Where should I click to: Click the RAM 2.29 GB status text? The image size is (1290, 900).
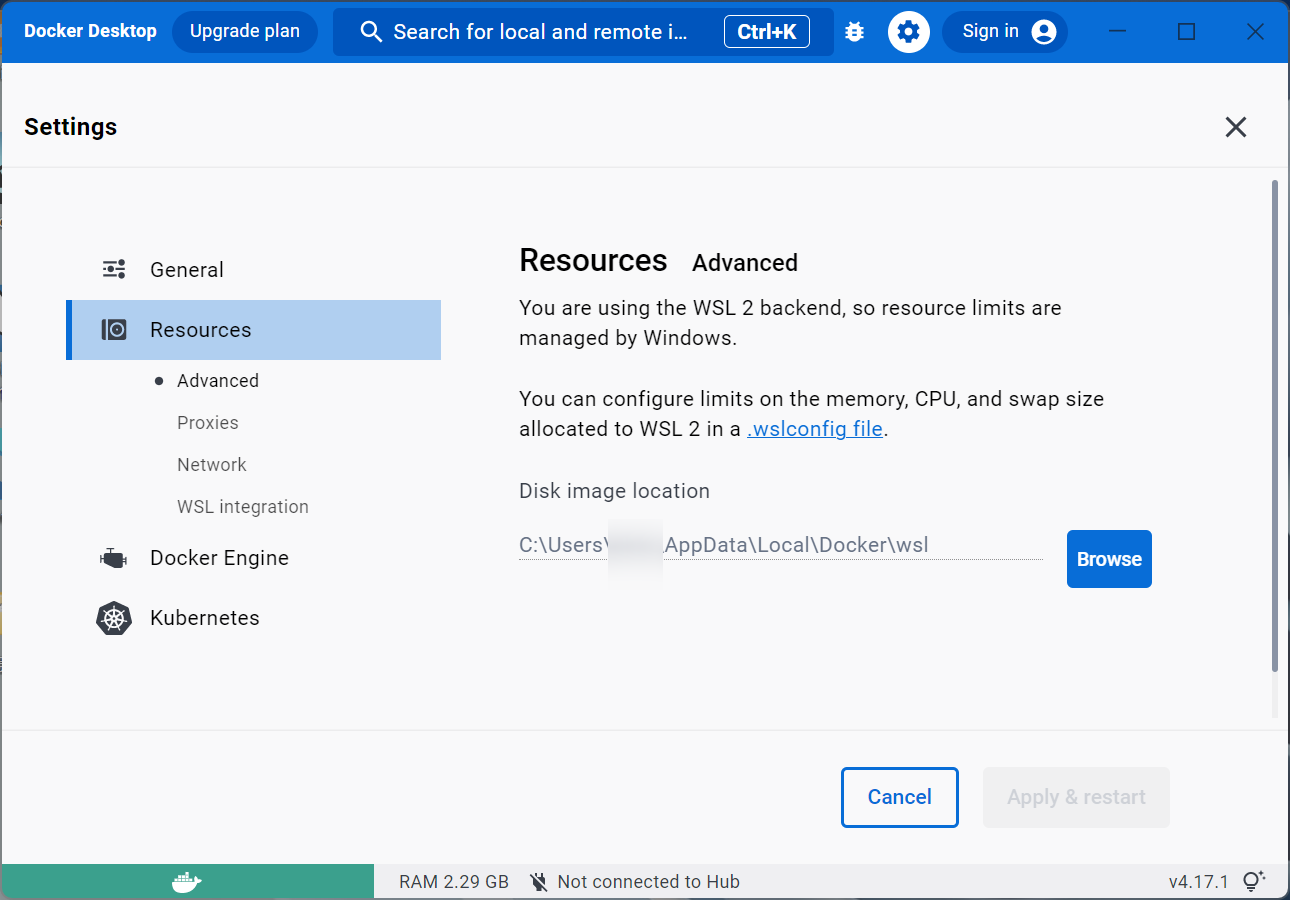tap(454, 882)
